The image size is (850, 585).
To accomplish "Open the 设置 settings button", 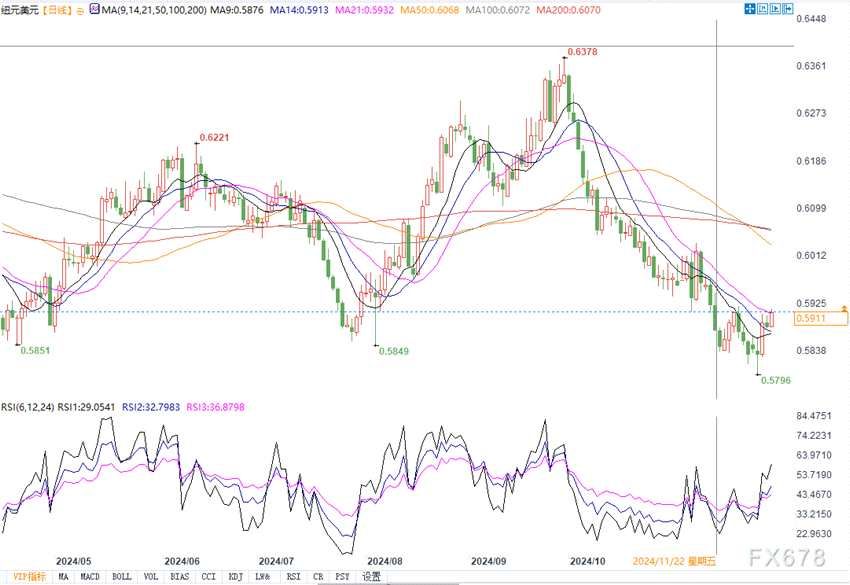I will pos(371,577).
